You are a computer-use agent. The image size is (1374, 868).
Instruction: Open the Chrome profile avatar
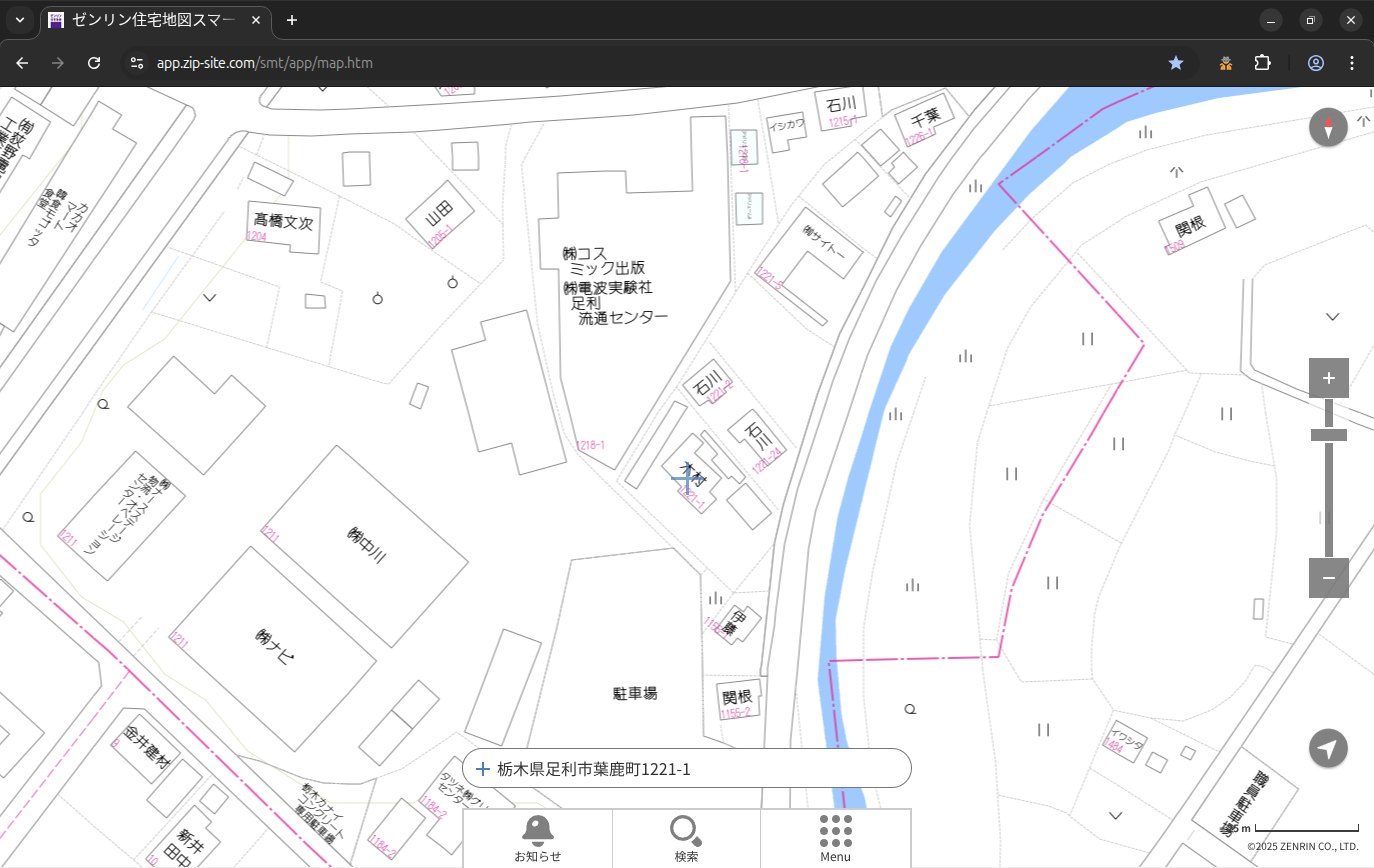[x=1315, y=63]
